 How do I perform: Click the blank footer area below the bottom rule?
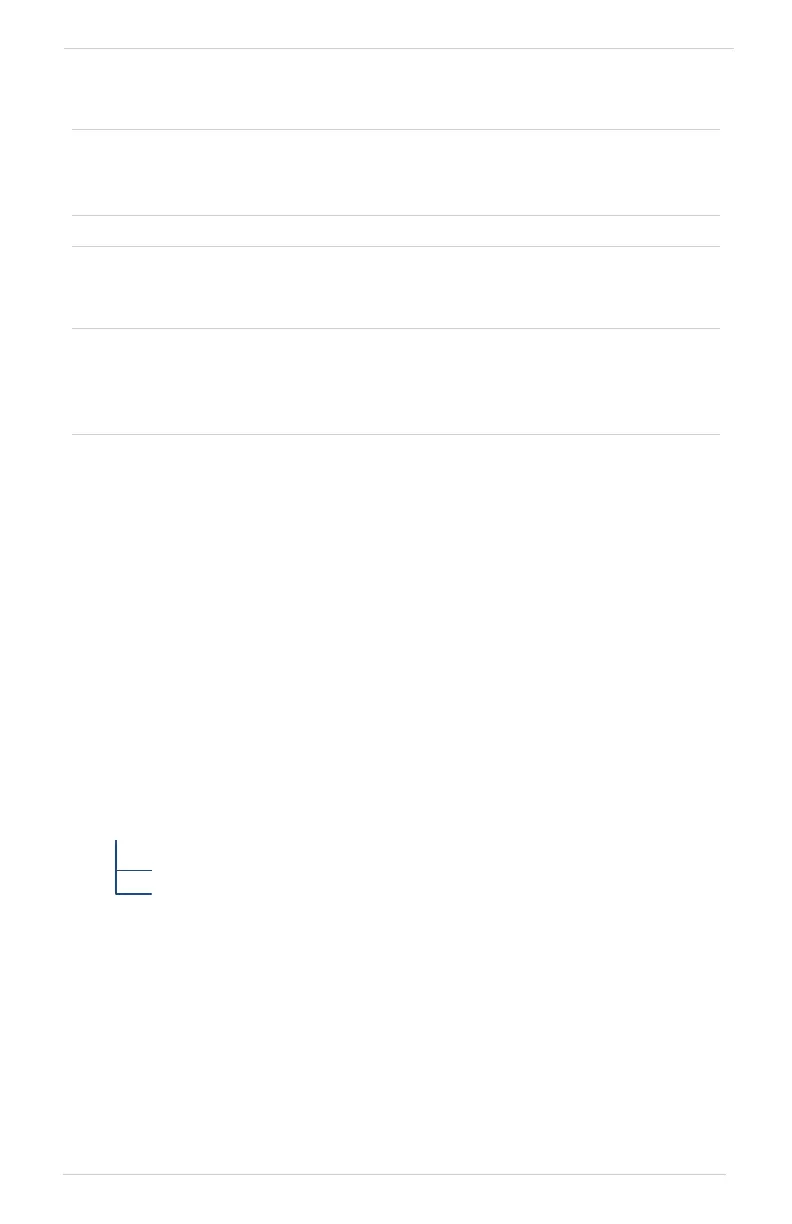click(394, 1199)
